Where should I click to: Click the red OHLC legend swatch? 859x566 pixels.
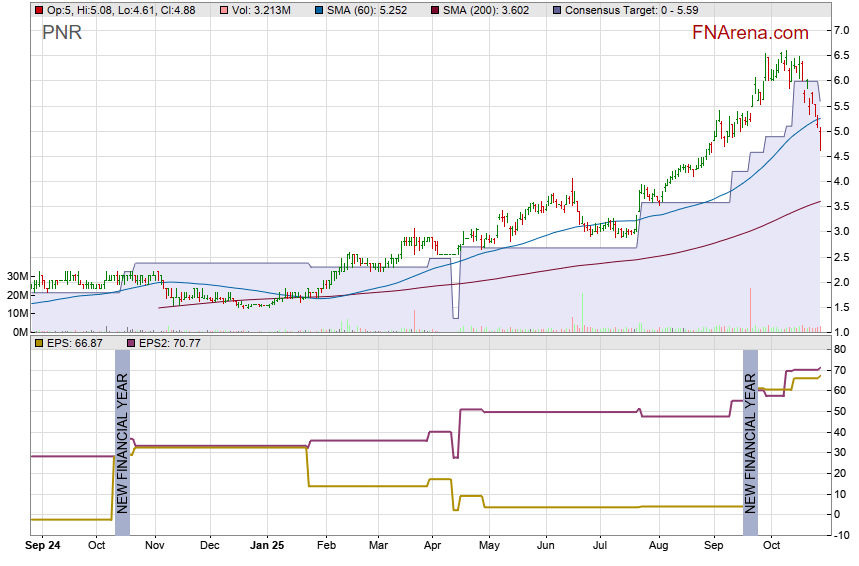pyautogui.click(x=38, y=10)
